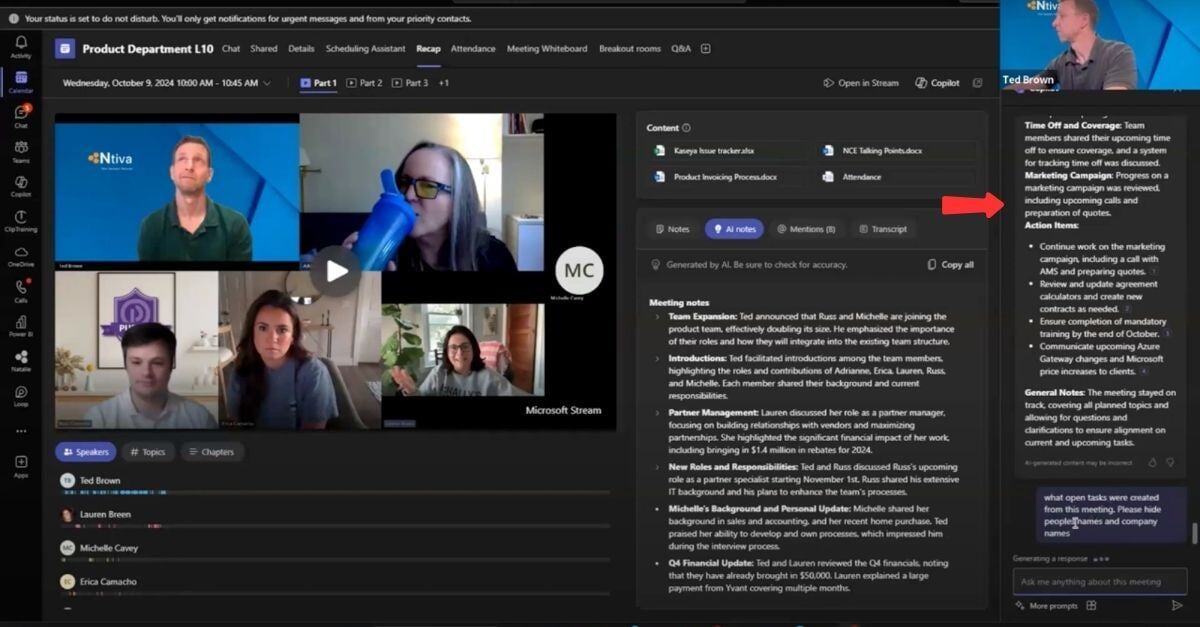
Task: Open Copilot from the left sidebar
Action: pyautogui.click(x=21, y=186)
